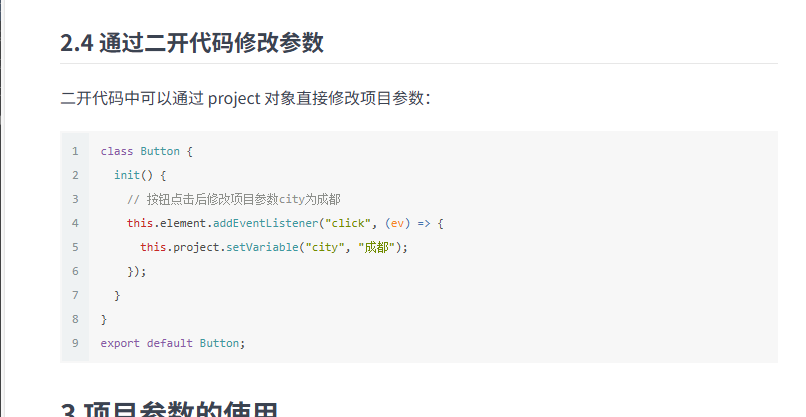
Task: Click setVariable in the code block
Action: [262, 247]
